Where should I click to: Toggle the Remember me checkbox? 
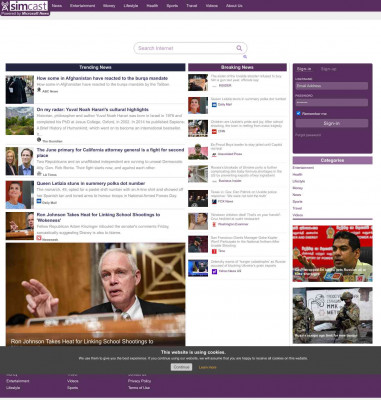[x=298, y=113]
